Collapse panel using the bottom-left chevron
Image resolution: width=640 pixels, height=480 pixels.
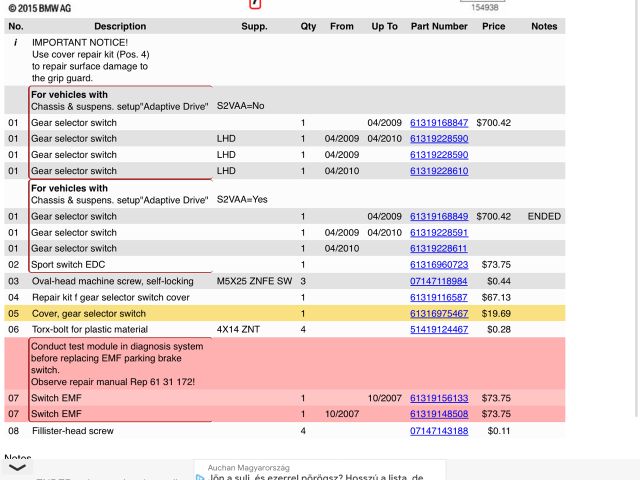tap(17, 467)
